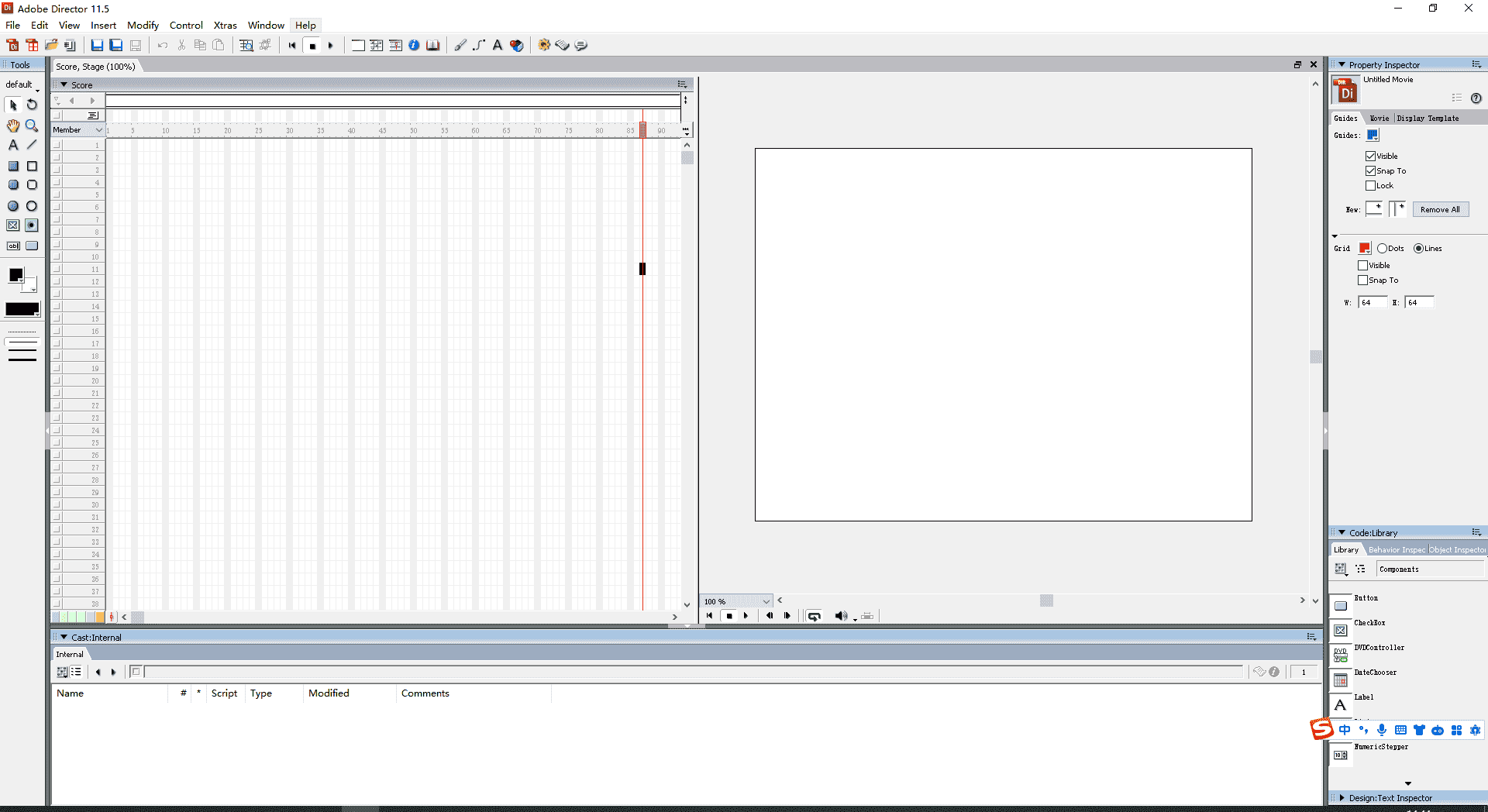Click the Open folder toolbar icon
This screenshot has width=1488, height=812.
pos(51,45)
